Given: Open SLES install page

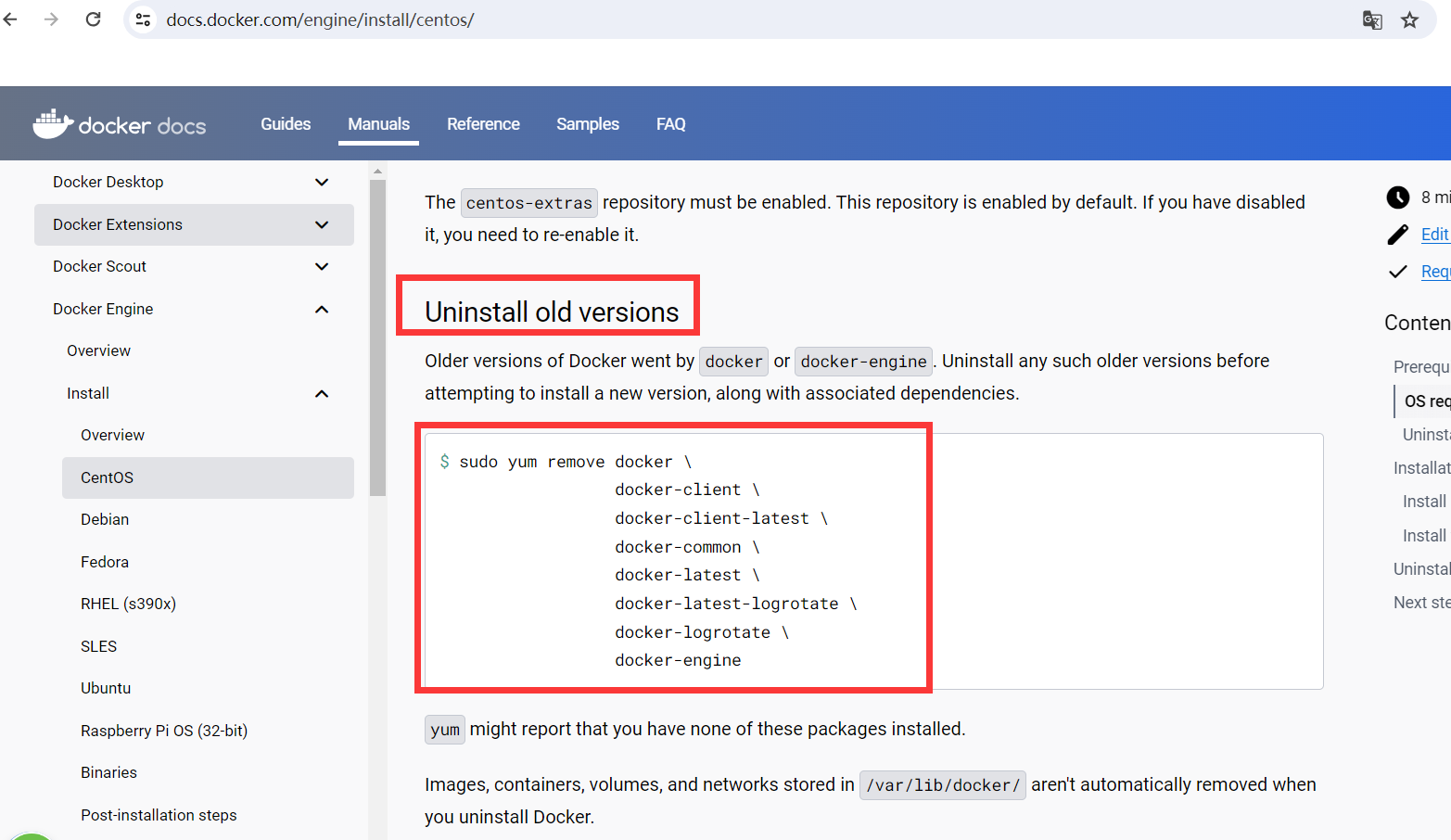Looking at the screenshot, I should [x=98, y=646].
